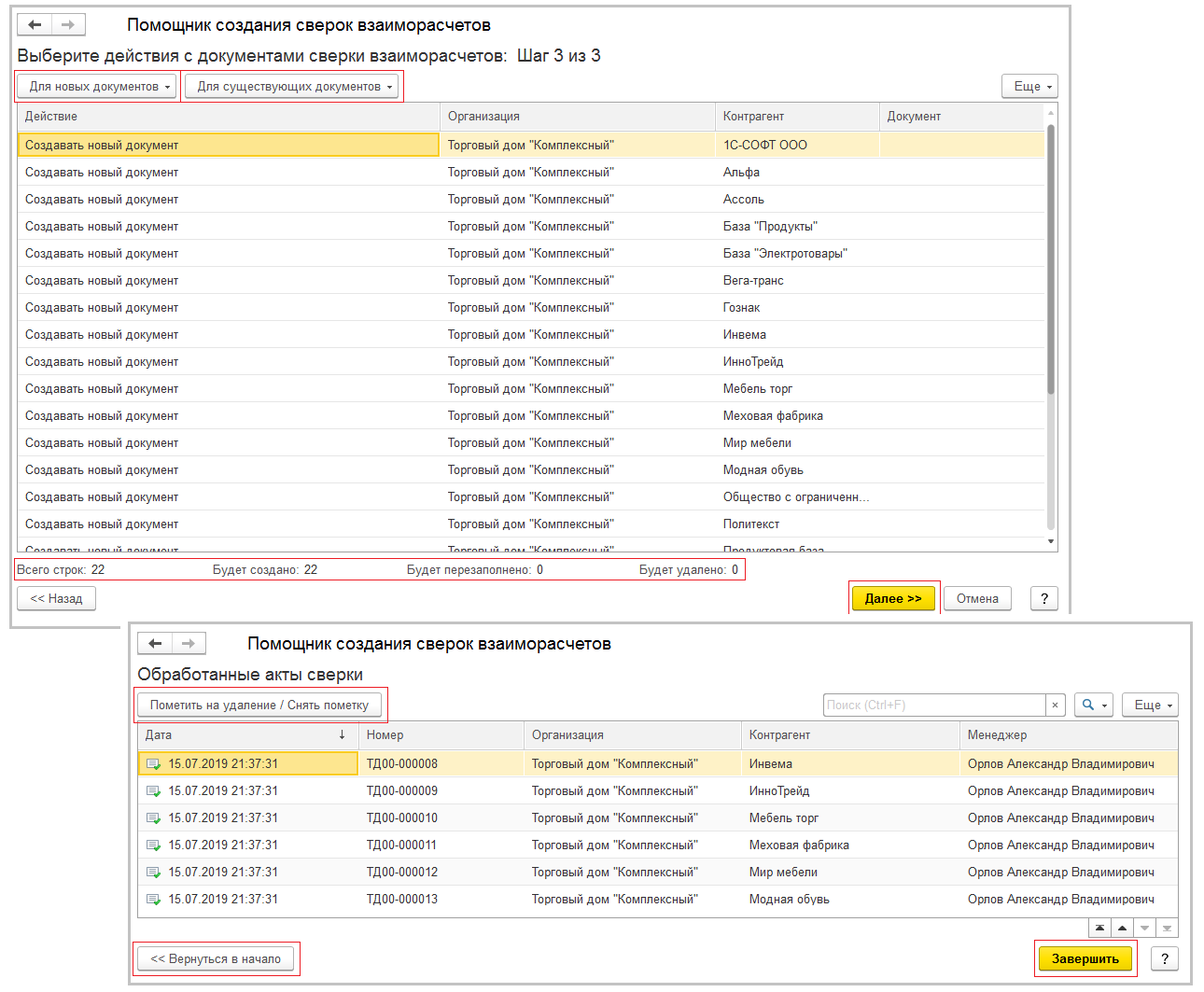The width and height of the screenshot is (1204, 992).
Task: Click the document icon for act ТД00-000008
Action: pos(154,764)
